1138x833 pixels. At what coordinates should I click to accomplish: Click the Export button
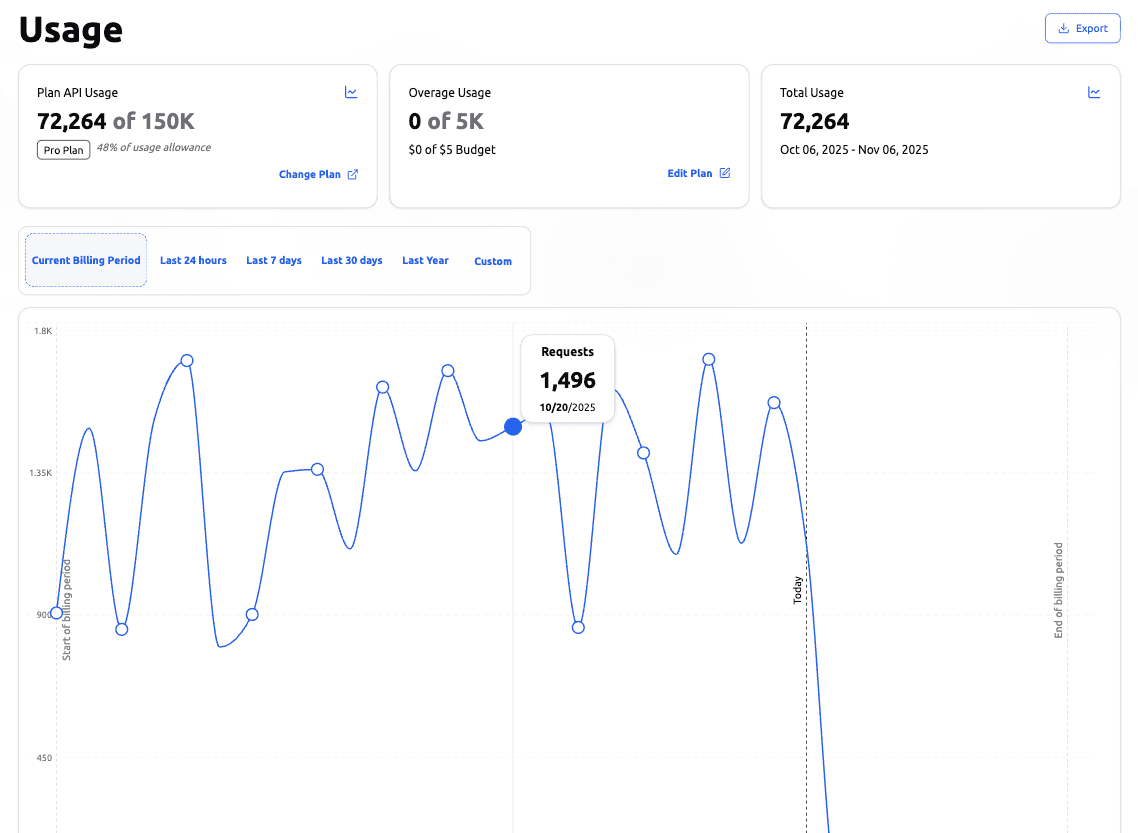pyautogui.click(x=1082, y=28)
